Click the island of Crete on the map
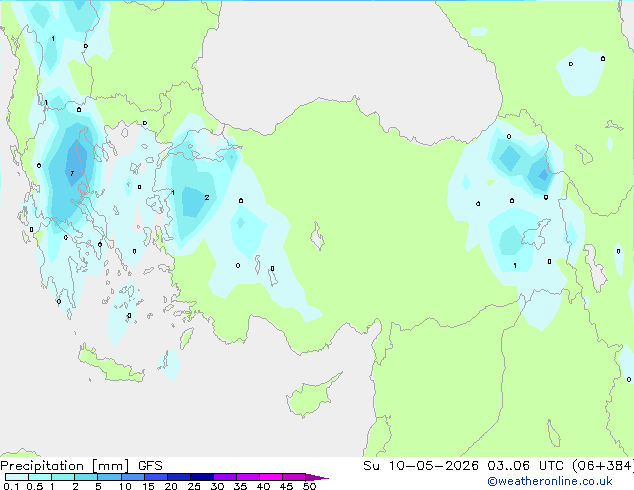This screenshot has height=490, width=634. [111, 366]
